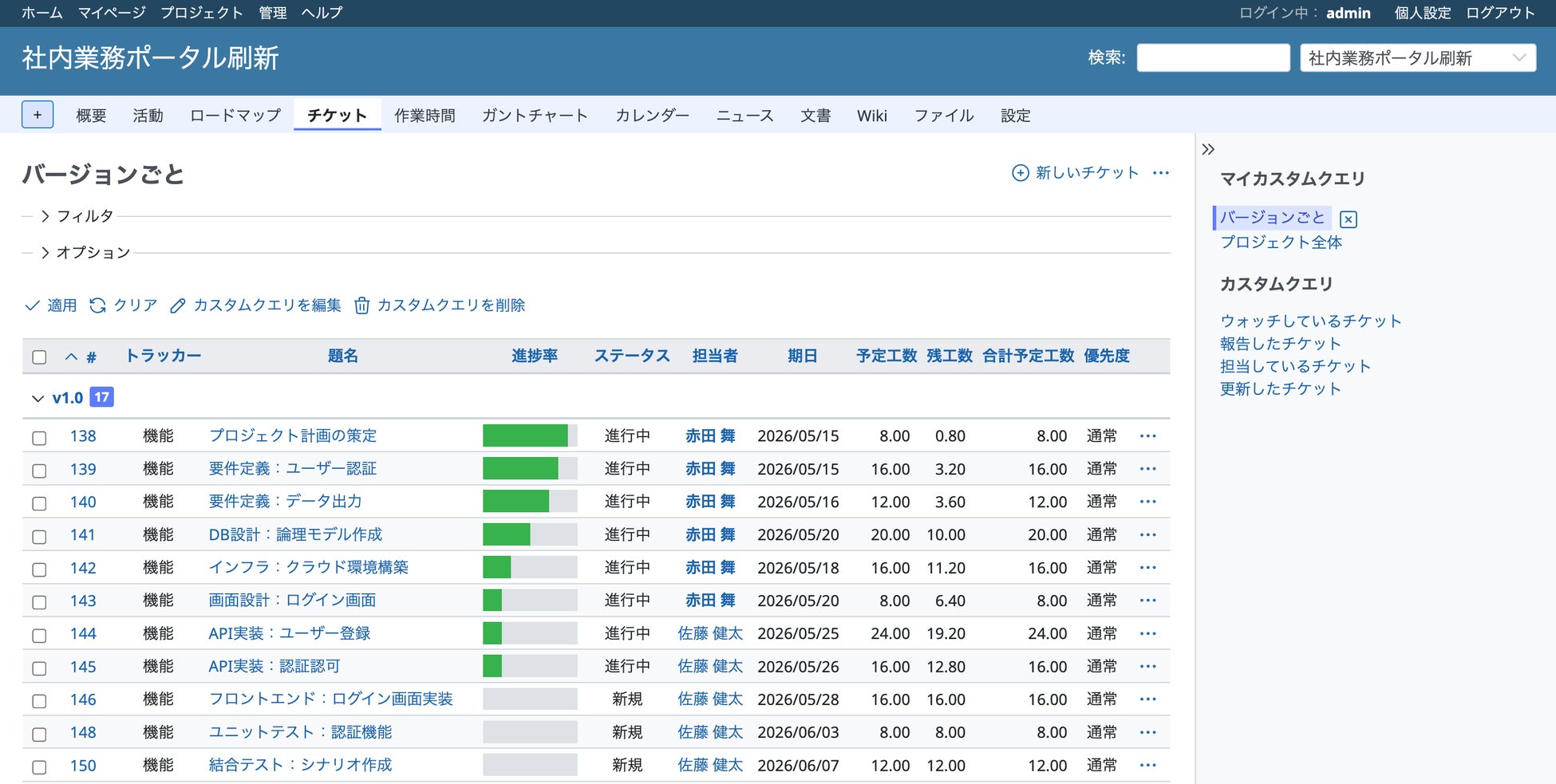The width and height of the screenshot is (1556, 784).
Task: Open ticket プロジェクト計画の策定
Action: tap(293, 435)
